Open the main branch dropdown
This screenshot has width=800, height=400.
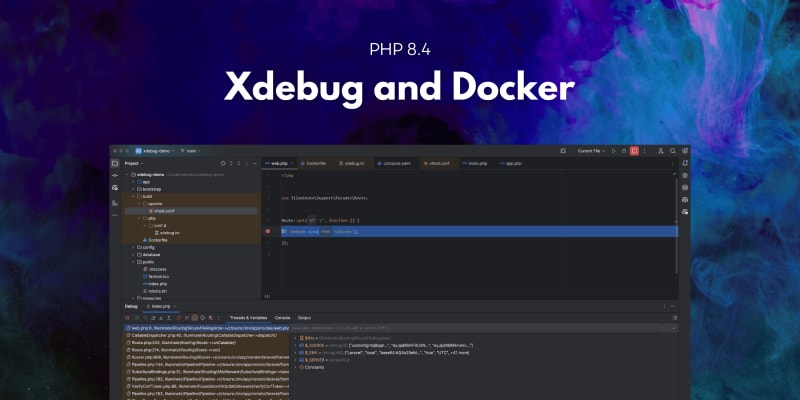pyautogui.click(x=190, y=150)
